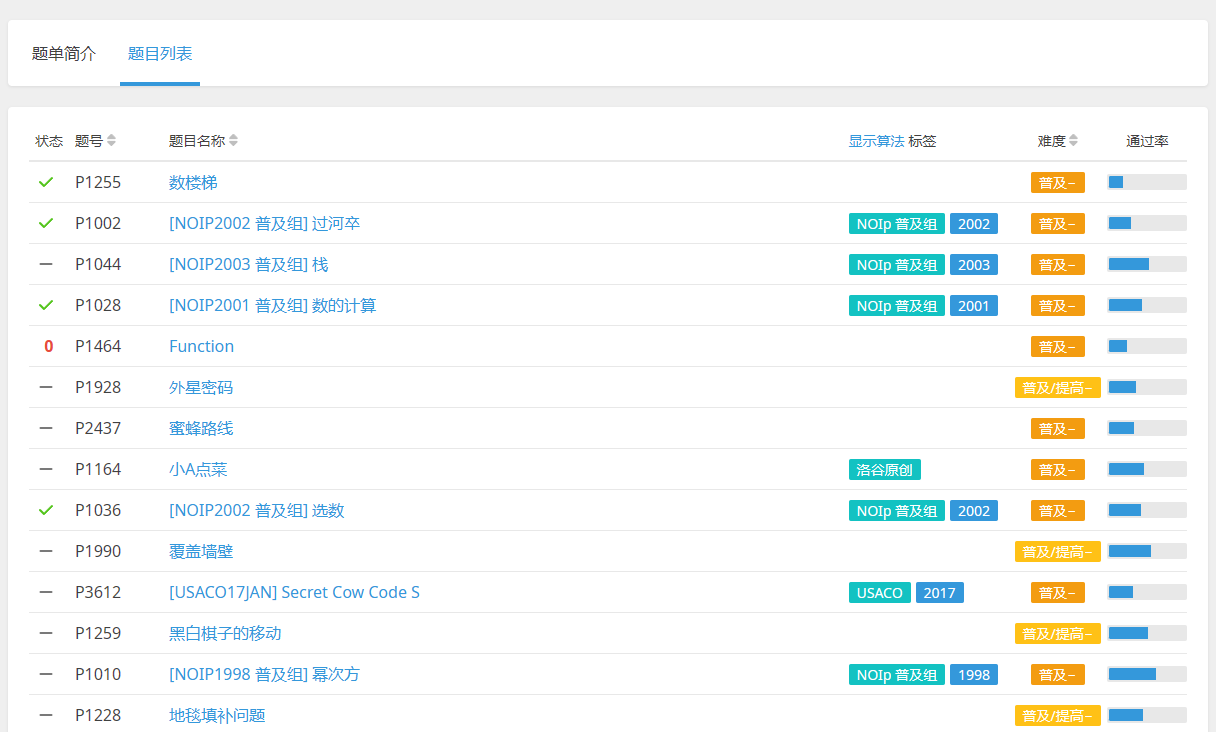Click the 普及/提高− difficulty badge for 外星密码
This screenshot has width=1216, height=732.
point(1057,388)
